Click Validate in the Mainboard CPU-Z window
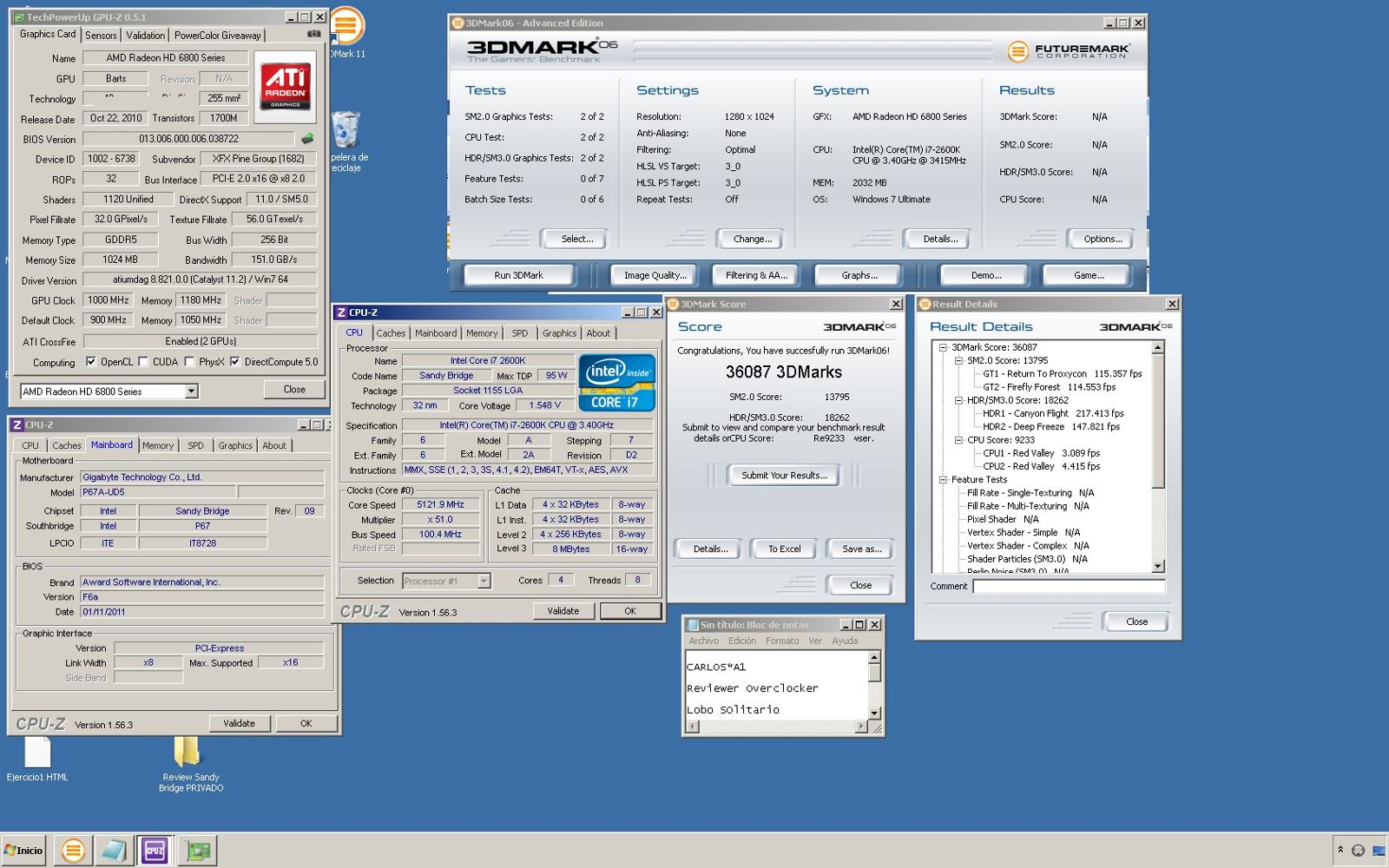This screenshot has height=868, width=1389. click(x=239, y=723)
